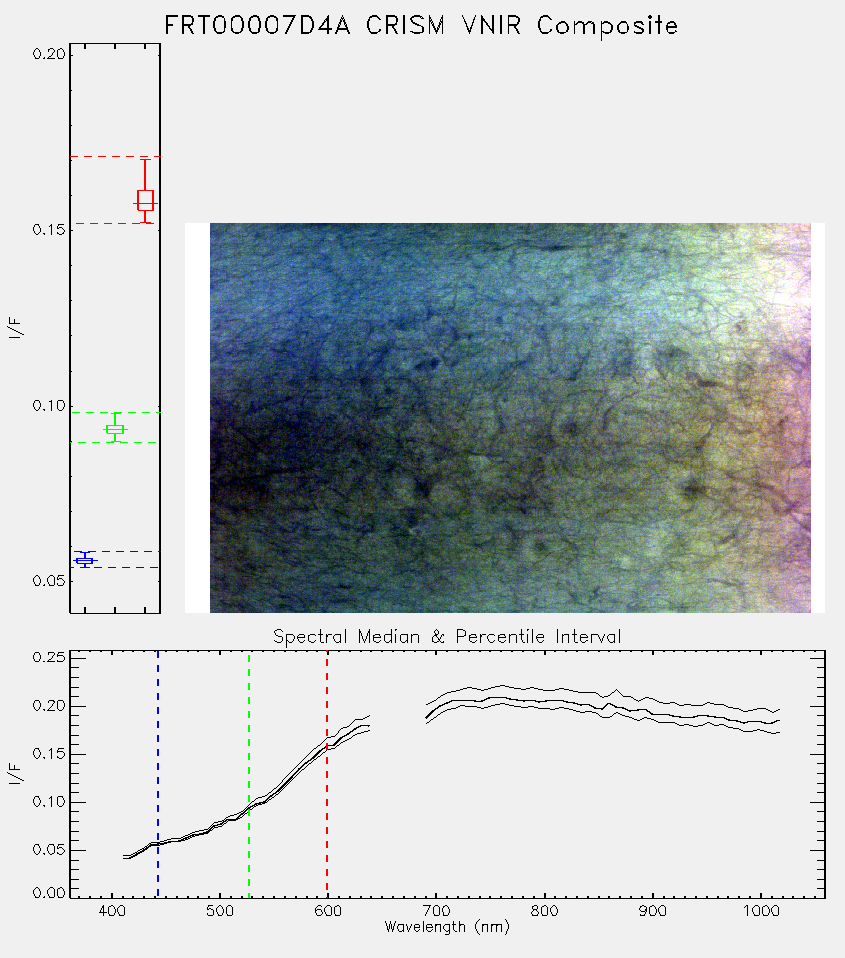Click the I/F label beside the box plot

coord(16,328)
